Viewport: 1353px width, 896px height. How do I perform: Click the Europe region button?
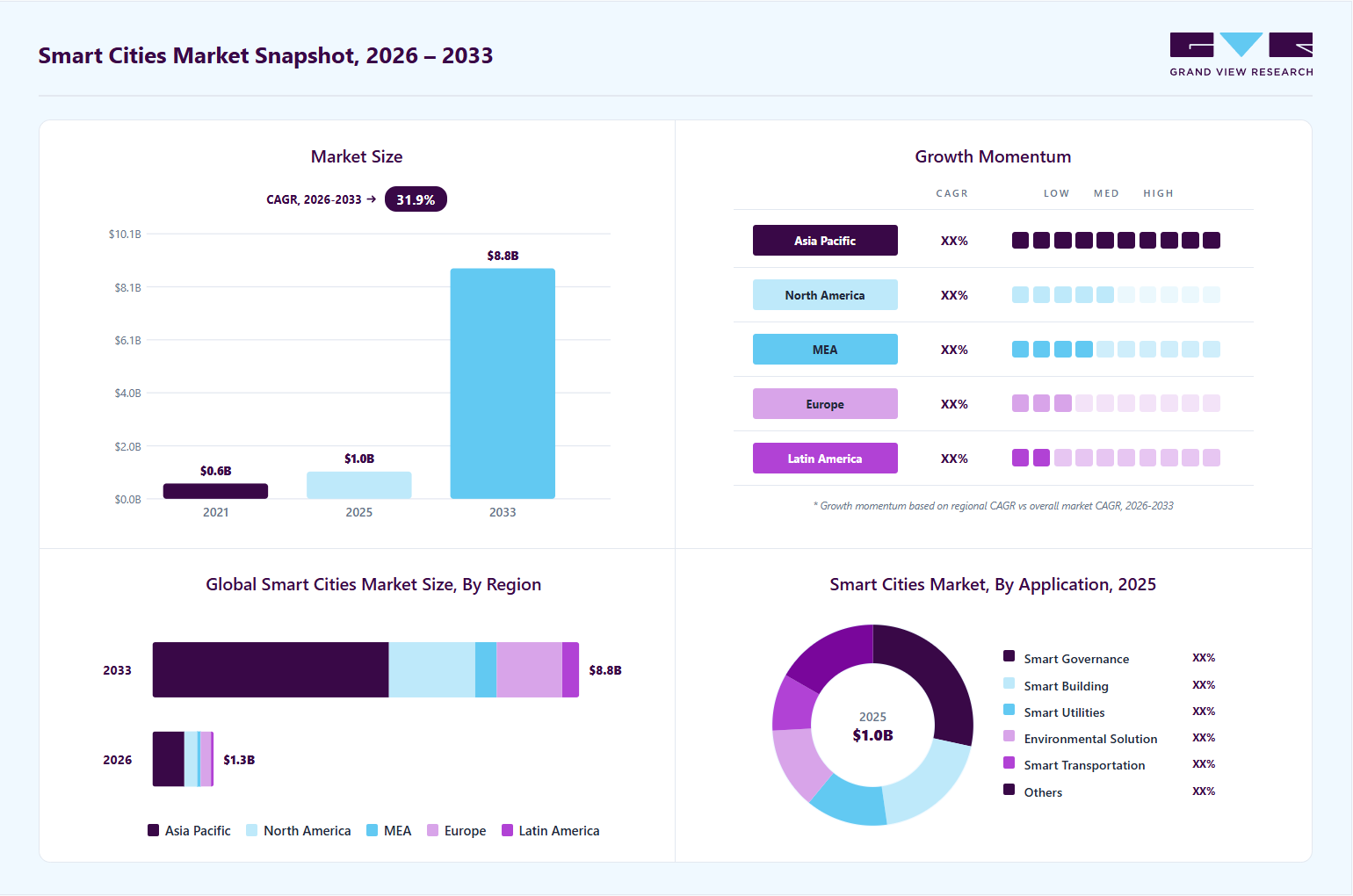pyautogui.click(x=825, y=404)
